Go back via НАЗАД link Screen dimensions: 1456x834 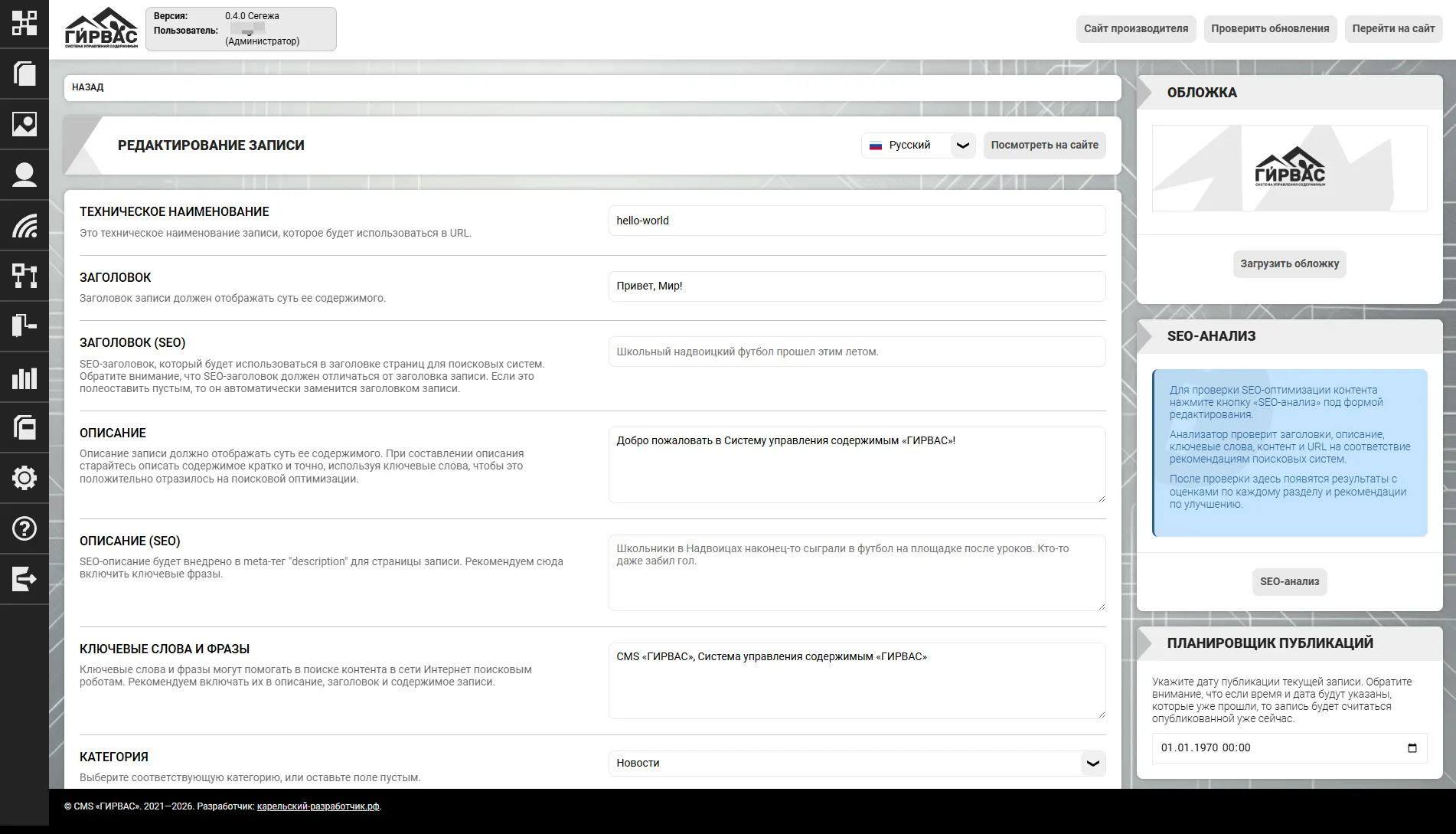click(x=88, y=87)
